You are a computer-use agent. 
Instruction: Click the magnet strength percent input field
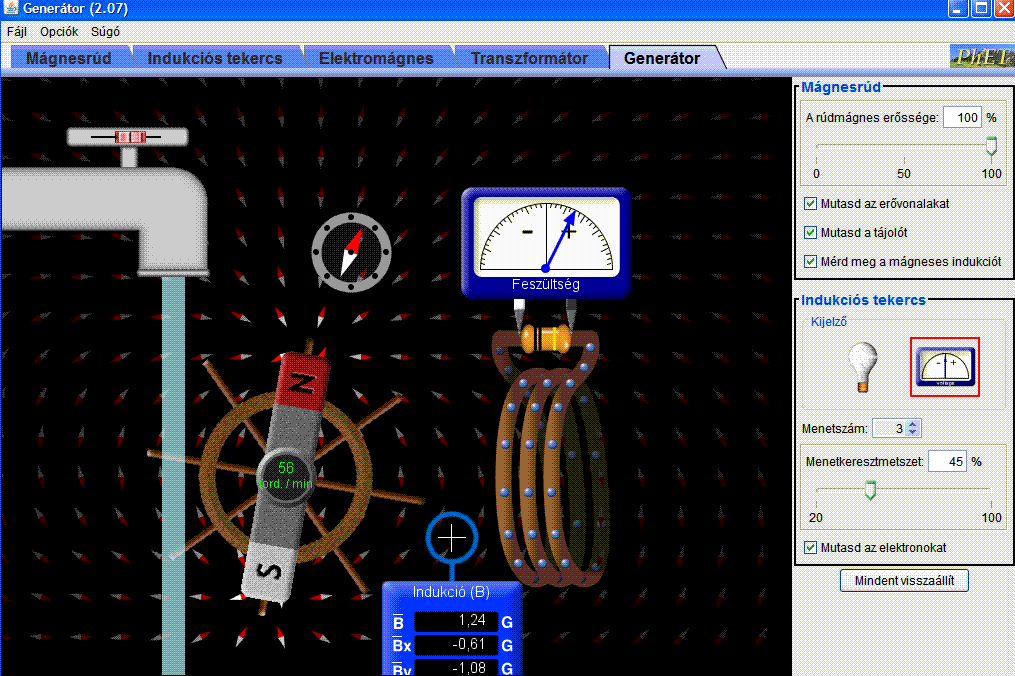click(x=962, y=118)
